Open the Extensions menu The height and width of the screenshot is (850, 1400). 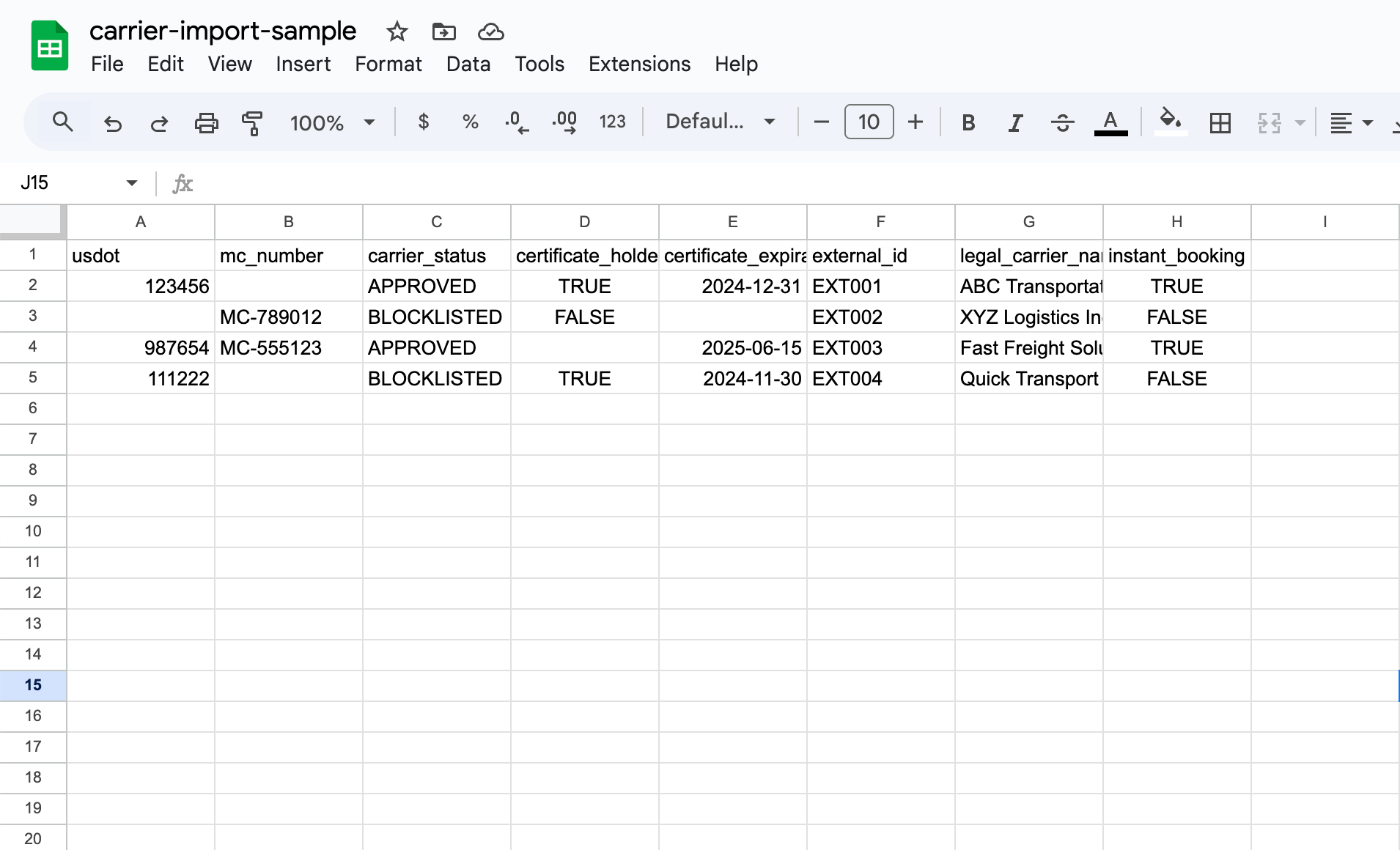(x=638, y=64)
